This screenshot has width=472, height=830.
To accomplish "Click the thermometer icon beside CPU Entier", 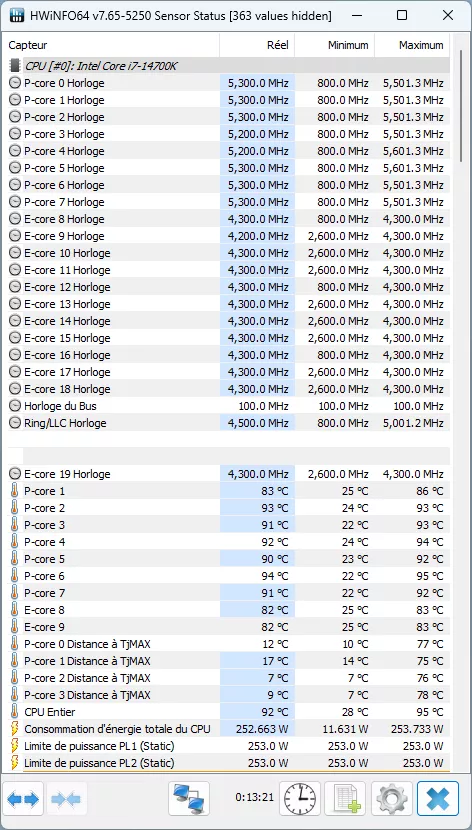I will [x=14, y=712].
